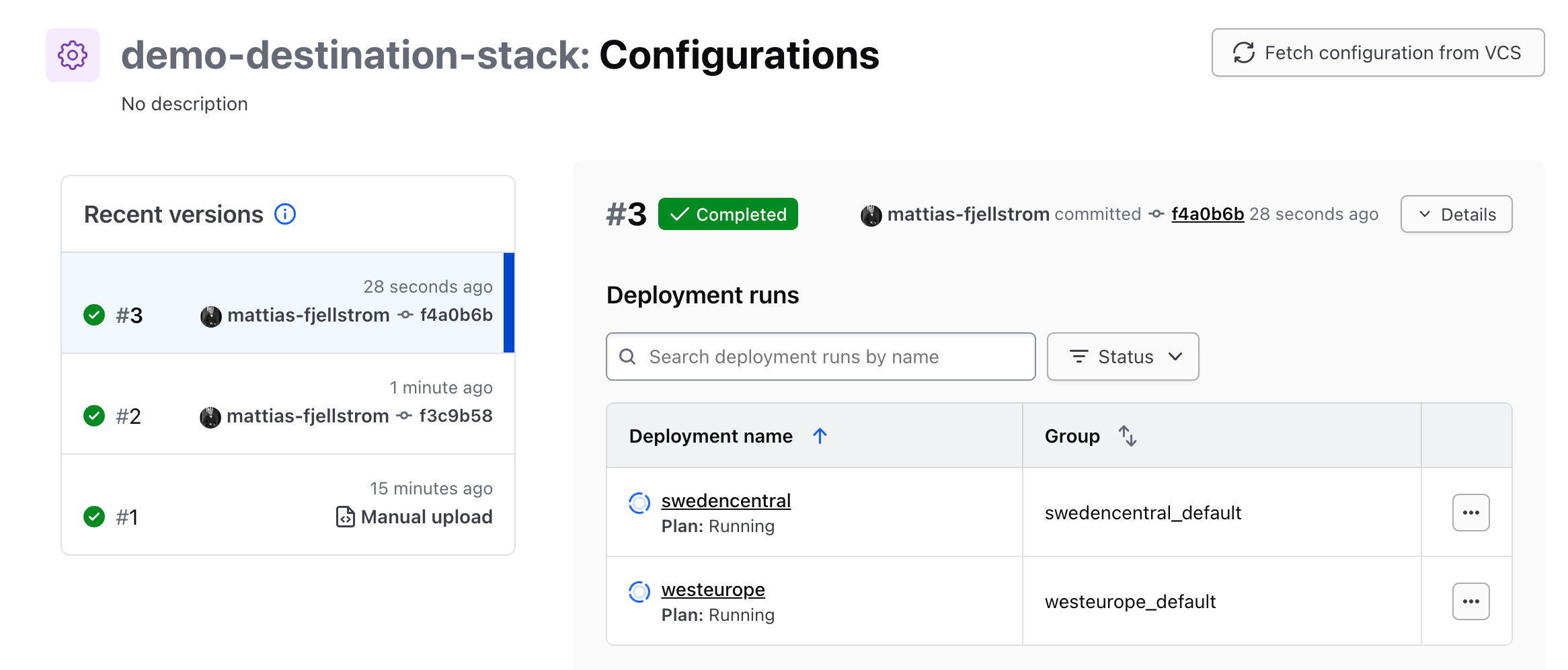Click the green success check for version #3
This screenshot has height=670, width=1568.
coord(93,314)
